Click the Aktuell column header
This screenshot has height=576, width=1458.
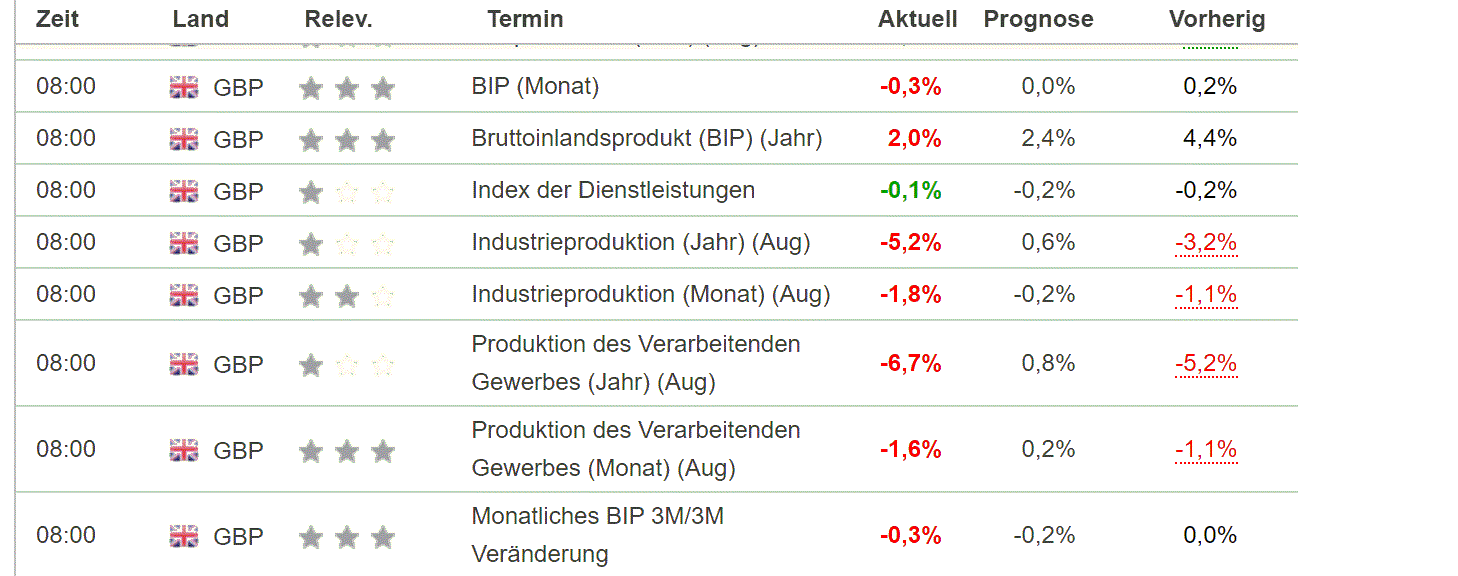[x=917, y=19]
